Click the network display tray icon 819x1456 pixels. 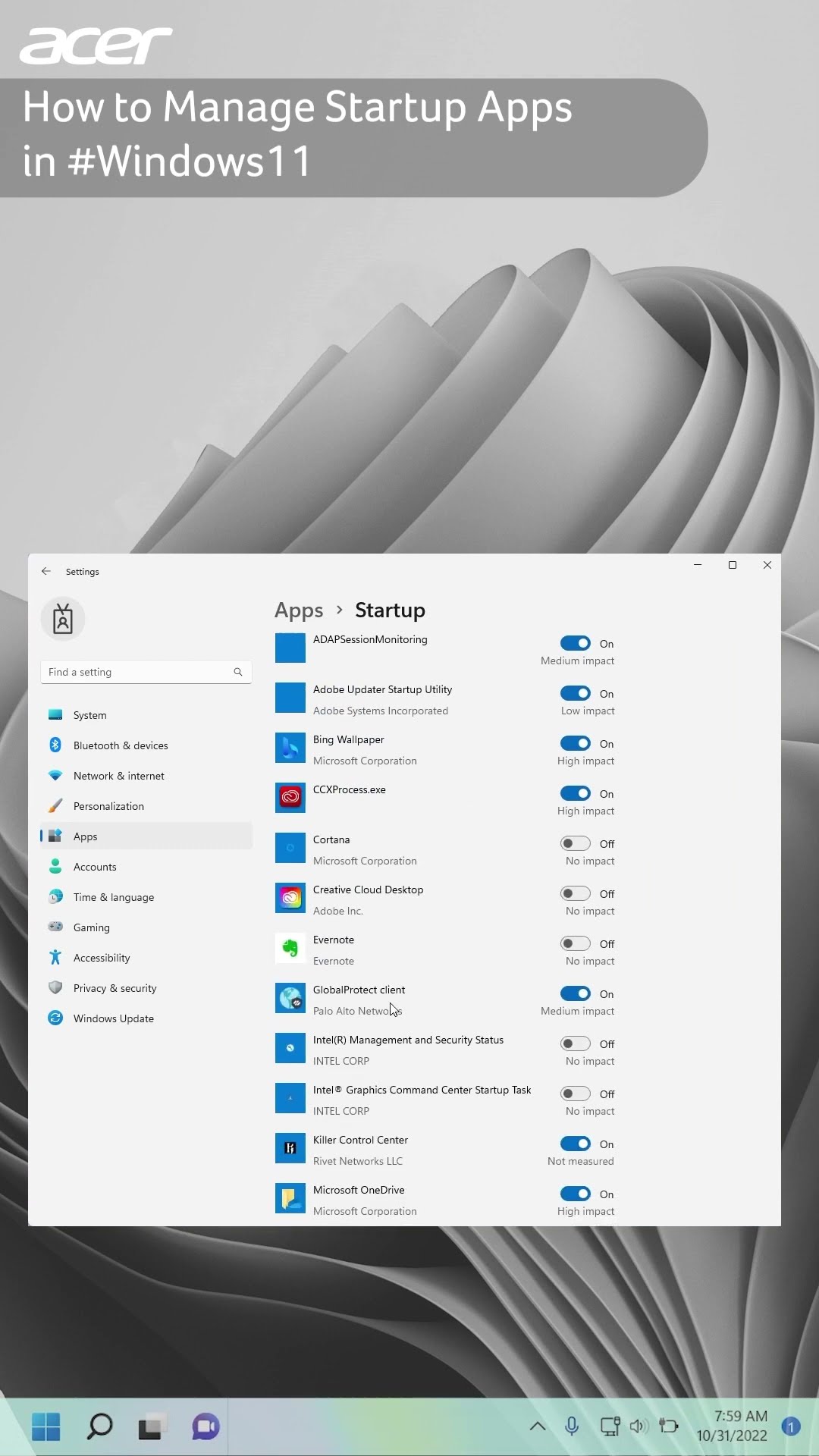(610, 1426)
